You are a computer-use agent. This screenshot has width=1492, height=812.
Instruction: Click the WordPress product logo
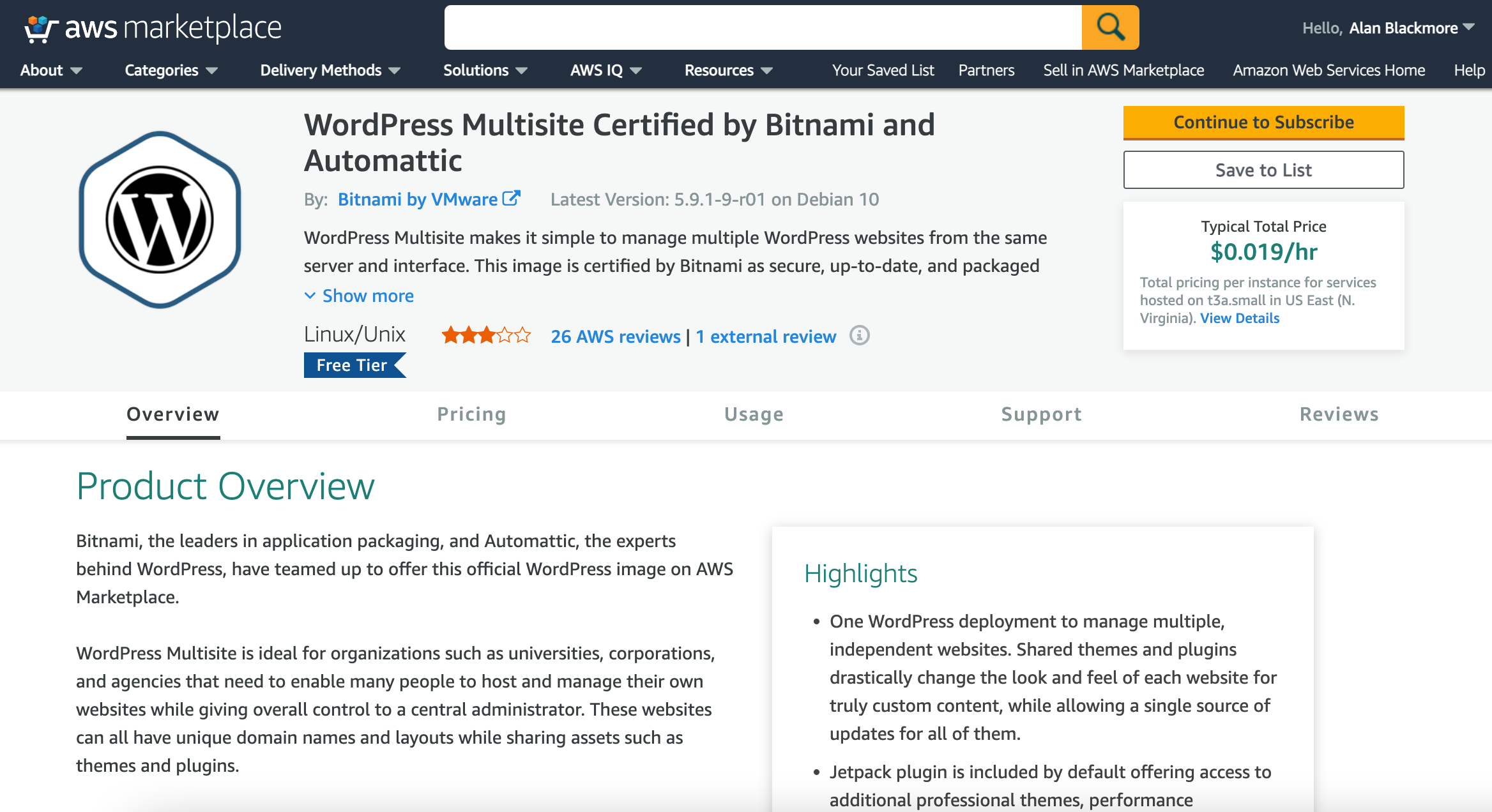(160, 220)
